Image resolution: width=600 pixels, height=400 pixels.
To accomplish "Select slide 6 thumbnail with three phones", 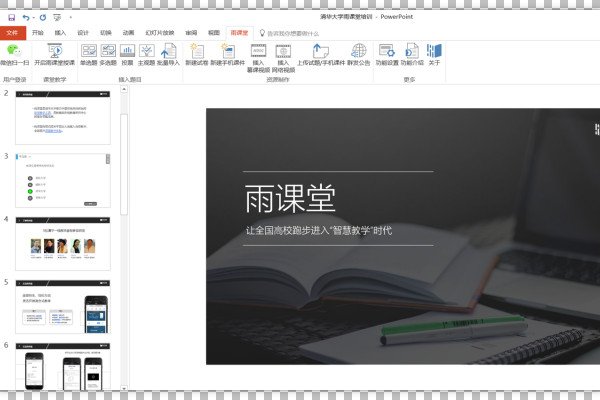I will (x=63, y=367).
